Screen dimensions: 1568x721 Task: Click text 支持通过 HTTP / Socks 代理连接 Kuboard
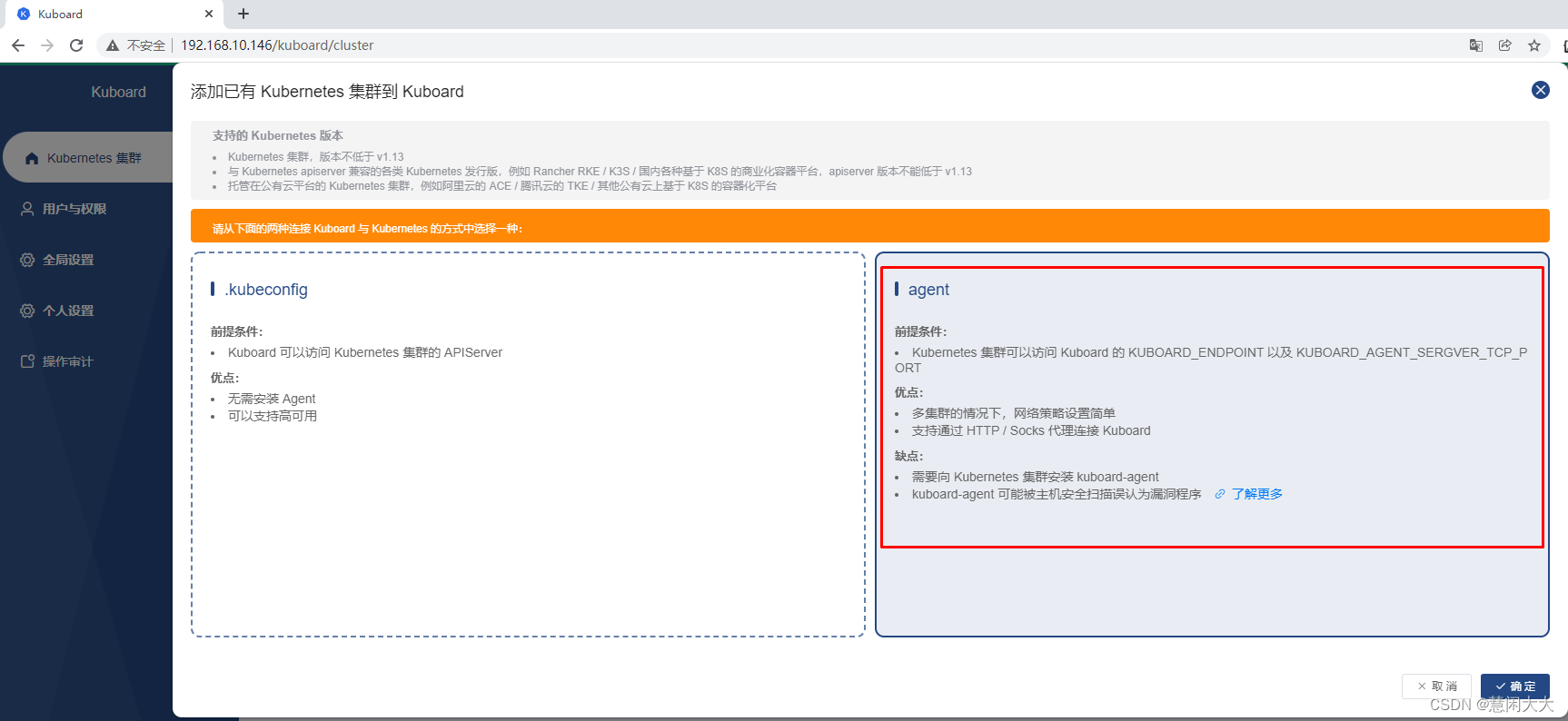point(1031,430)
